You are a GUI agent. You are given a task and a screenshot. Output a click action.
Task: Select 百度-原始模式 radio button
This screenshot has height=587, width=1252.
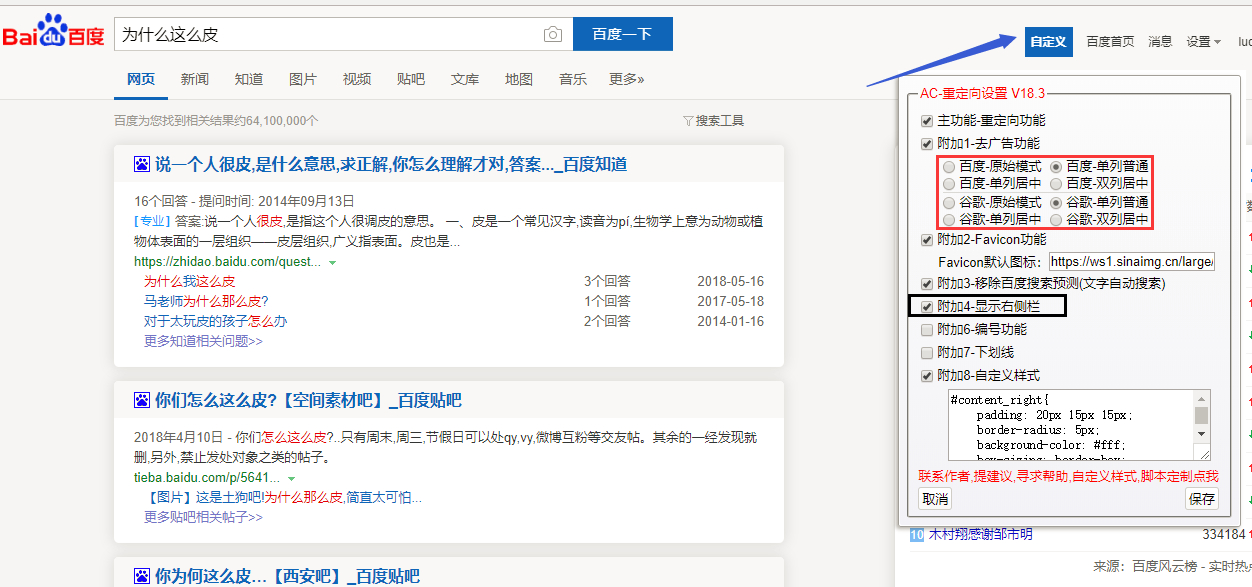point(949,166)
